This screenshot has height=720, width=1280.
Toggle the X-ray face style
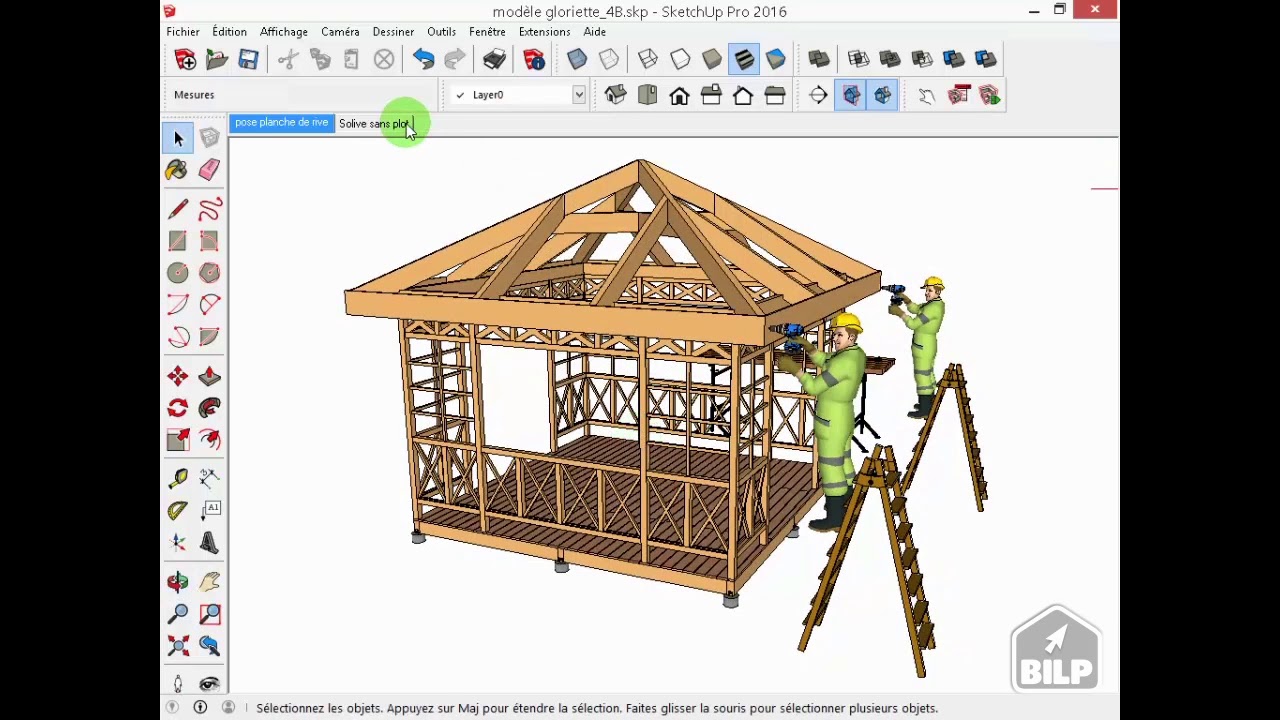click(577, 59)
